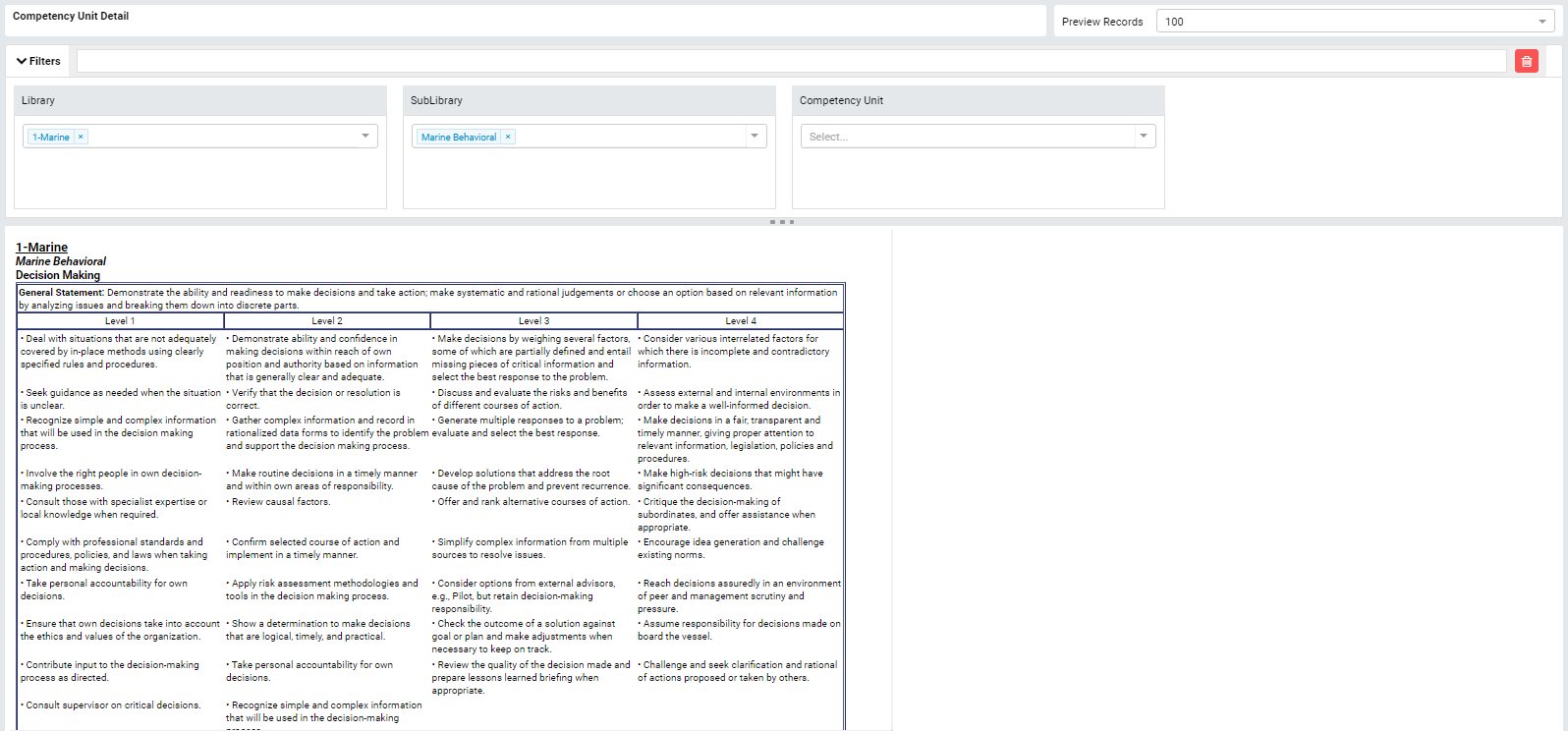1568x731 pixels.
Task: Click the Level 2 column header
Action: [x=327, y=321]
